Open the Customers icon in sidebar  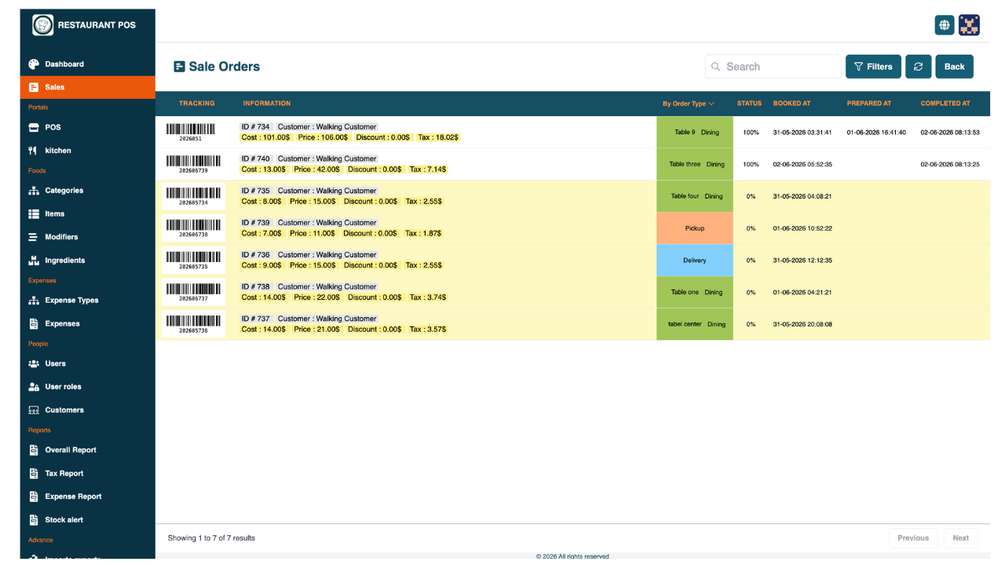click(34, 410)
